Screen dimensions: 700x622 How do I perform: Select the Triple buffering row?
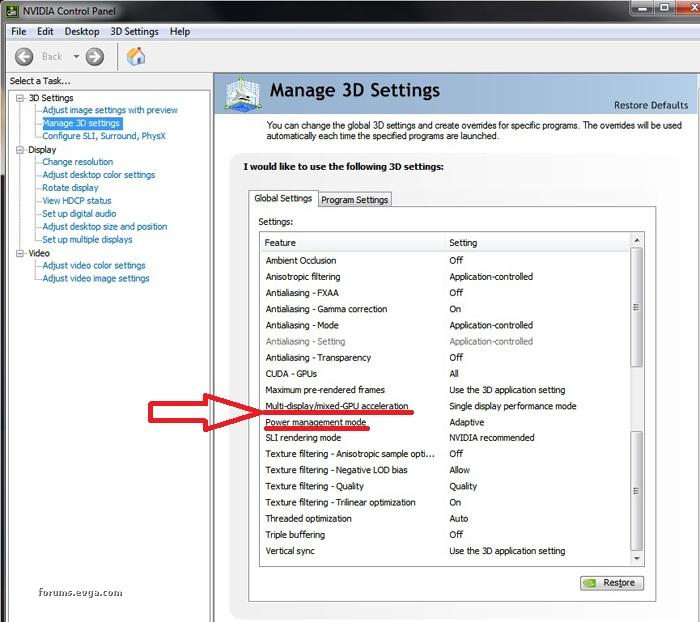[x=445, y=534]
